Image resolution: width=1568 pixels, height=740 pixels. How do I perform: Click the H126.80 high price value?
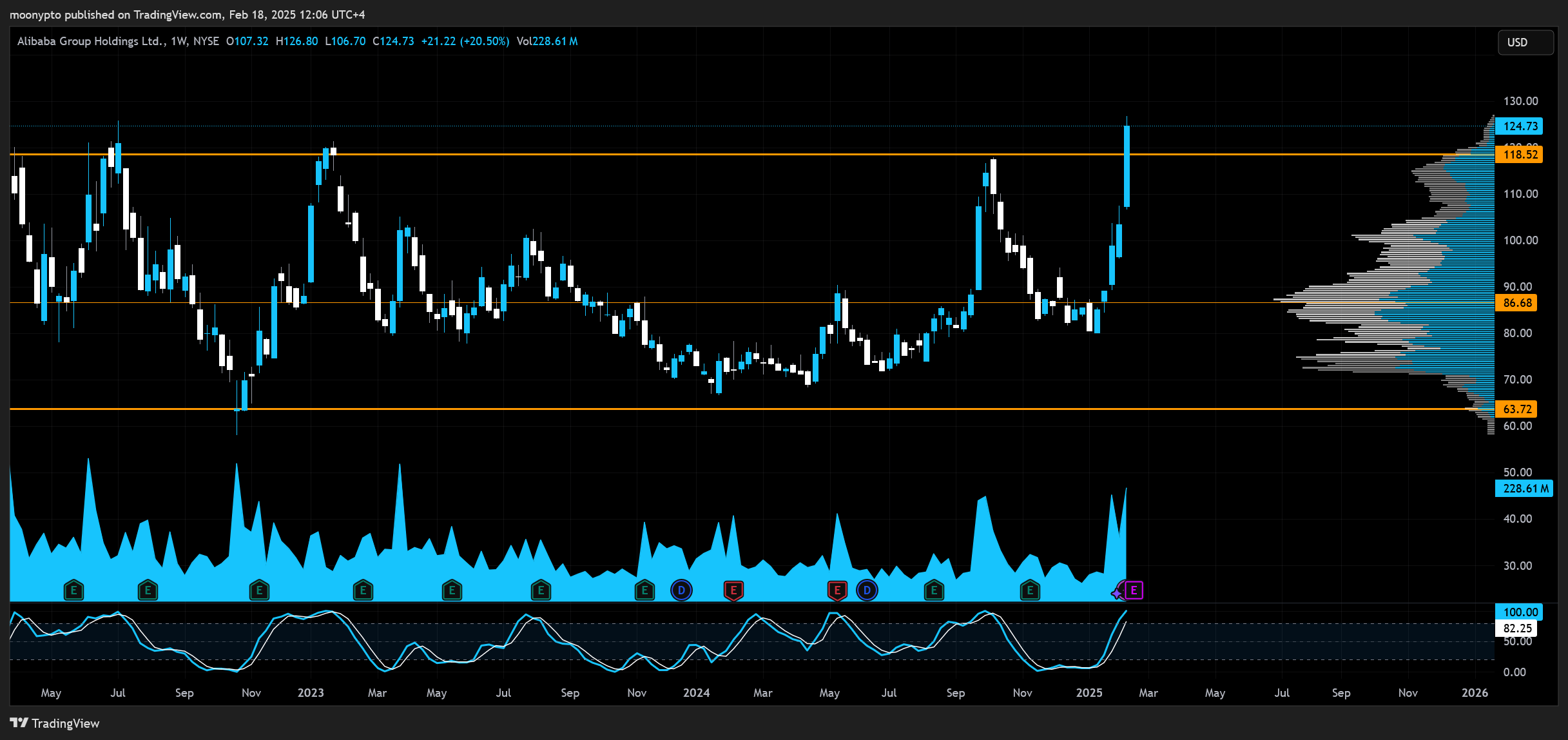(296, 41)
